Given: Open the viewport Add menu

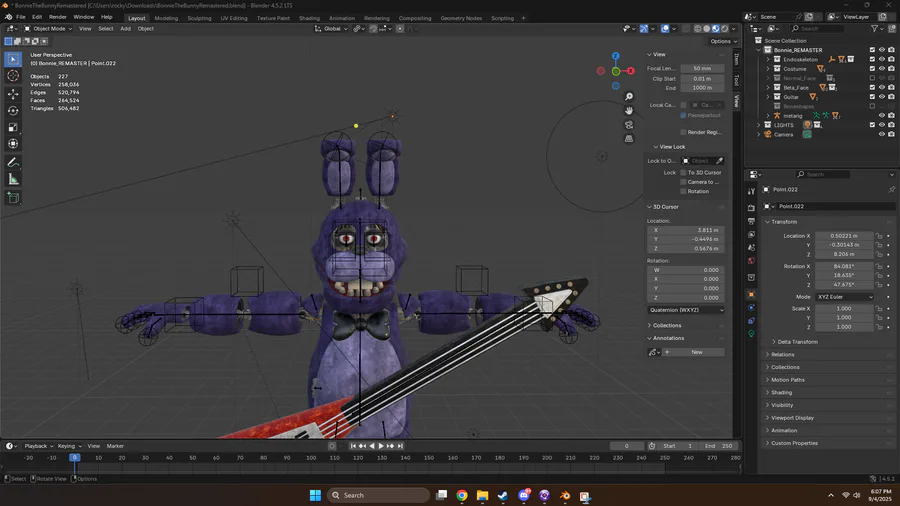Looking at the screenshot, I should (125, 29).
